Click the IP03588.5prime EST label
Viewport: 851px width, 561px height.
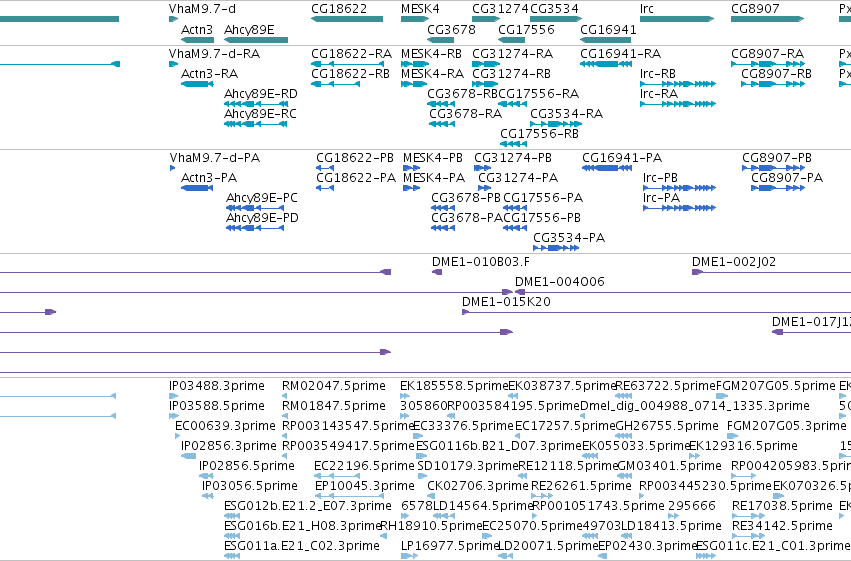(x=217, y=406)
